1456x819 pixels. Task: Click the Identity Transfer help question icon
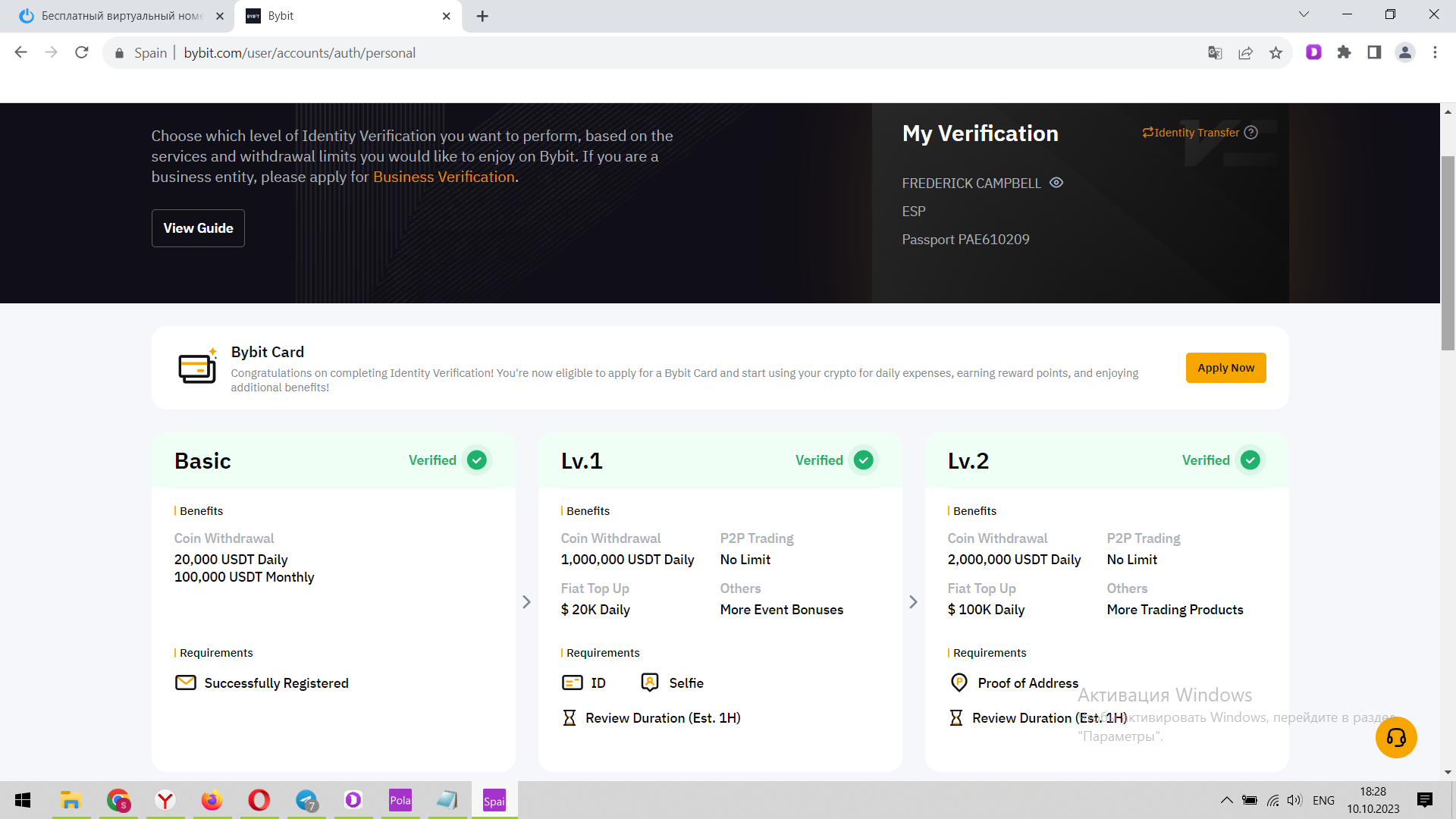[x=1251, y=133]
